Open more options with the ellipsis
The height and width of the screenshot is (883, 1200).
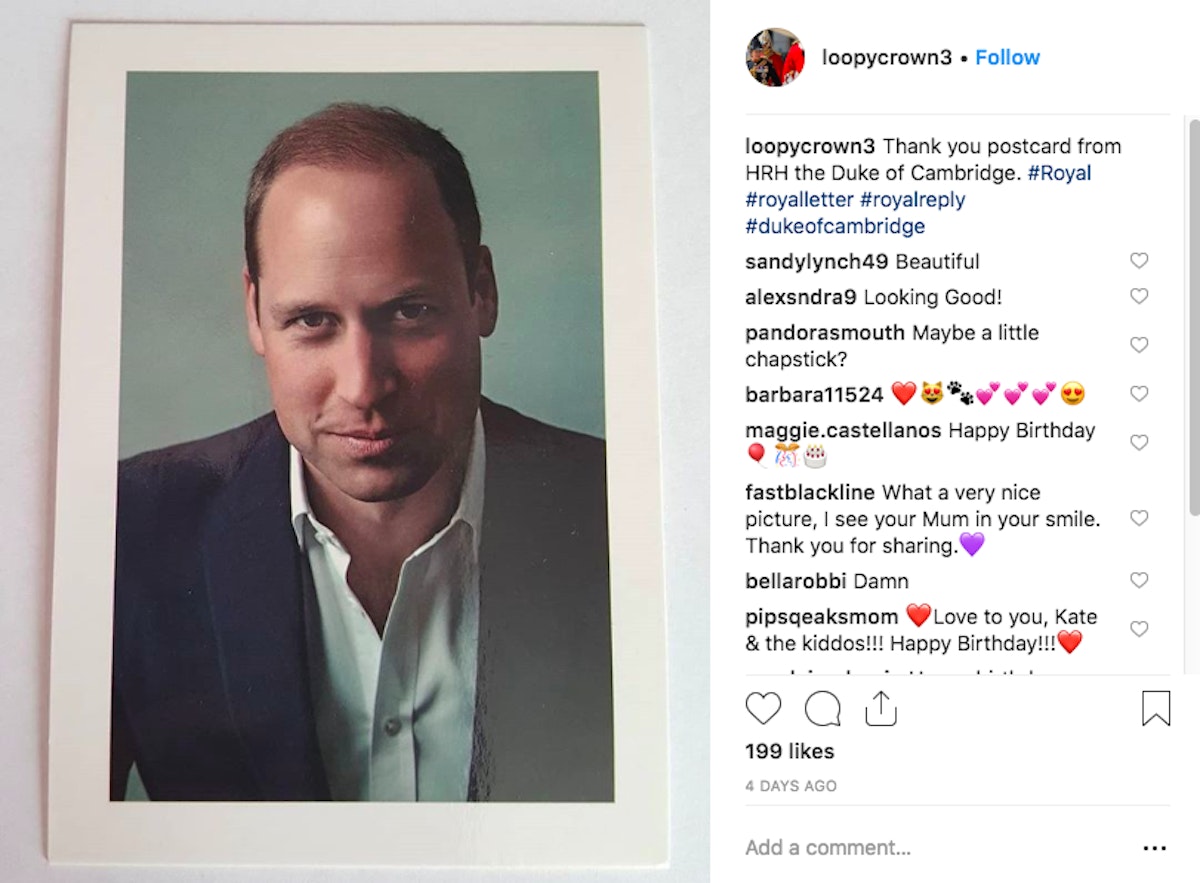pyautogui.click(x=1152, y=847)
